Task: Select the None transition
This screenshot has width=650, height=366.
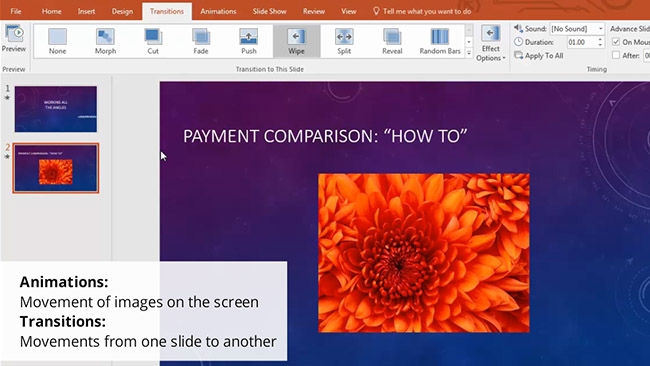Action: pyautogui.click(x=57, y=41)
